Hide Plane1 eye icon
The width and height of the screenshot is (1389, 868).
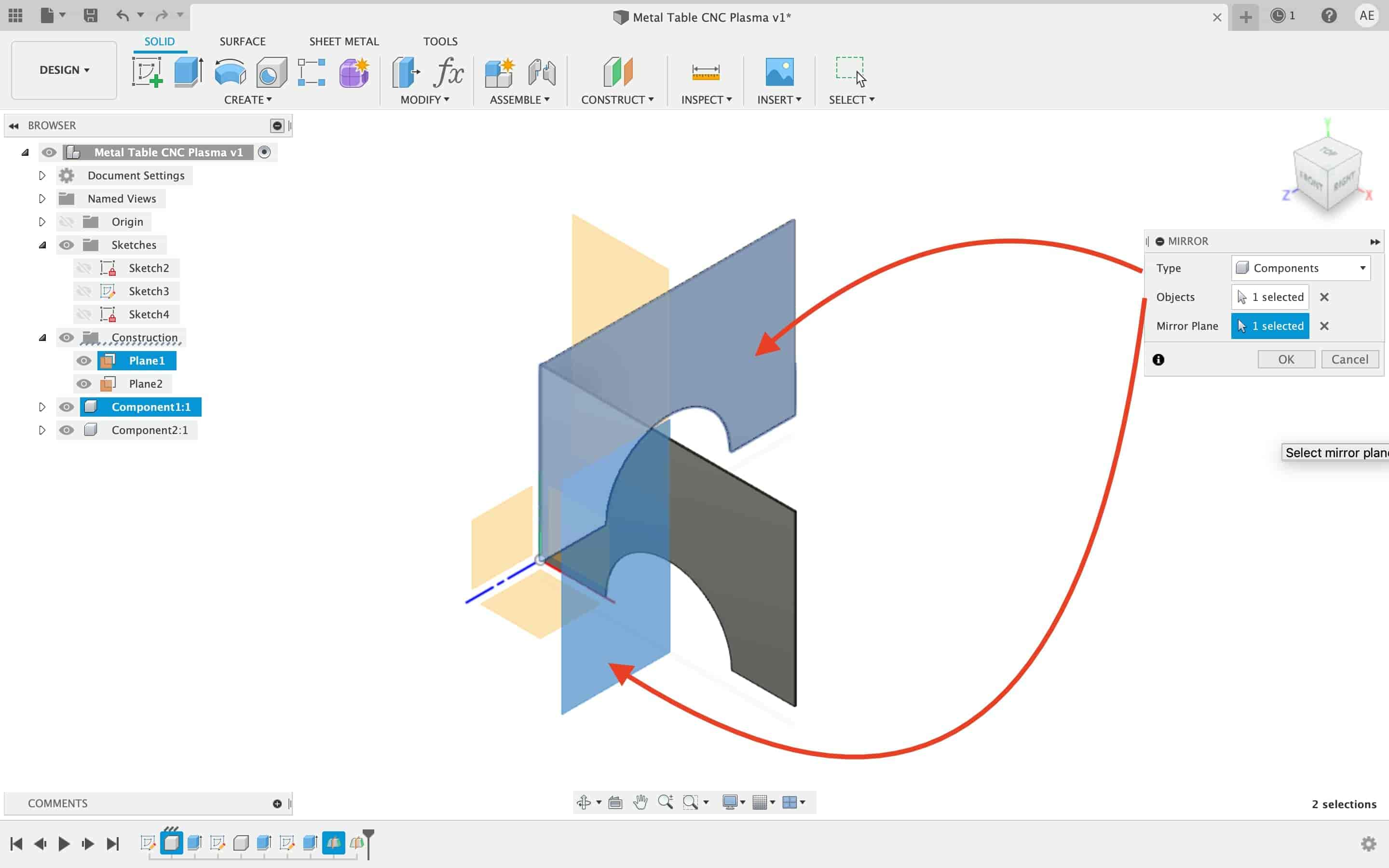point(84,361)
